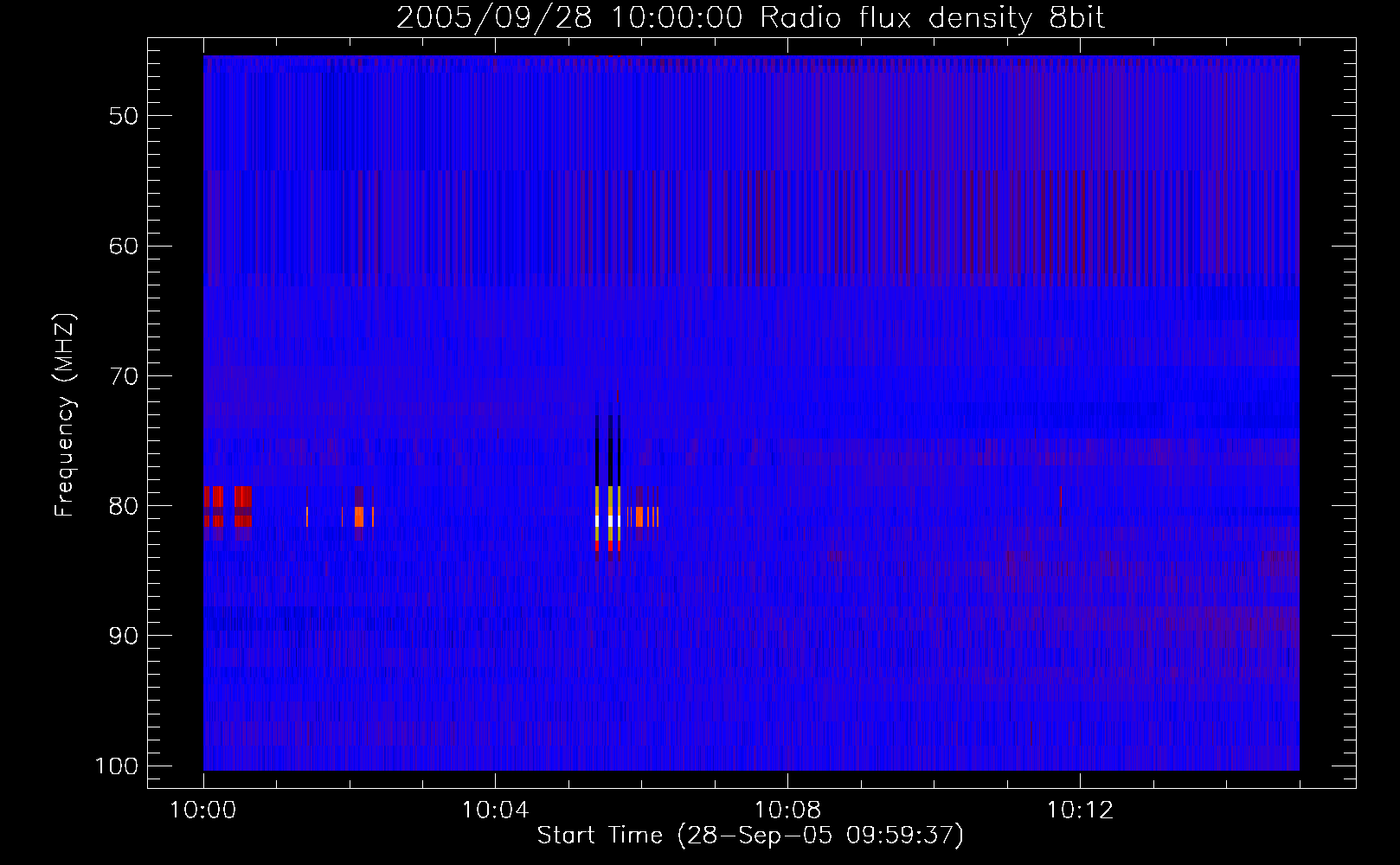Click the plot title "Radio flux density 8bit"
1400x865 pixels.
[932, 18]
